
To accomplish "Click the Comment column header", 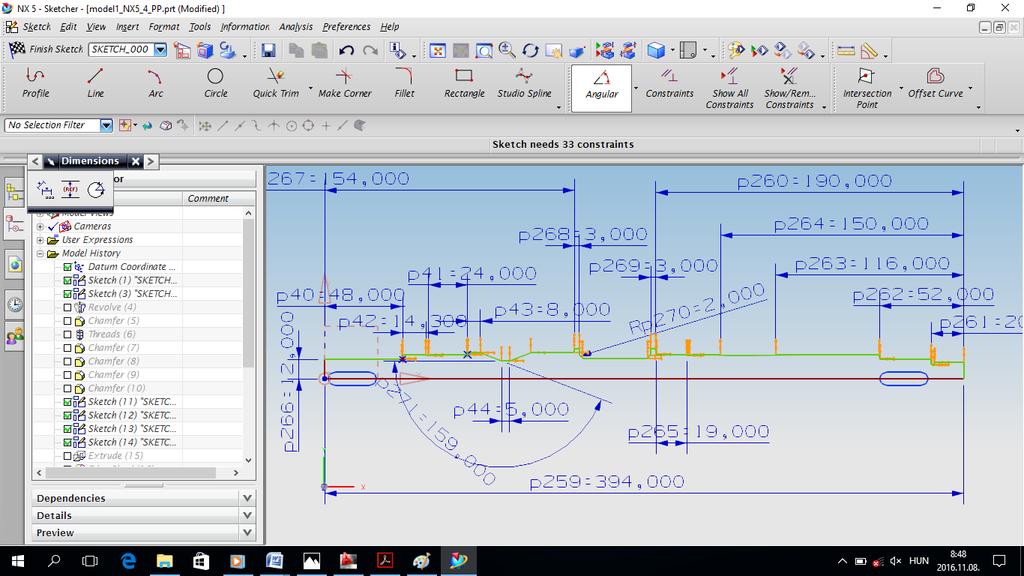I will tap(218, 198).
